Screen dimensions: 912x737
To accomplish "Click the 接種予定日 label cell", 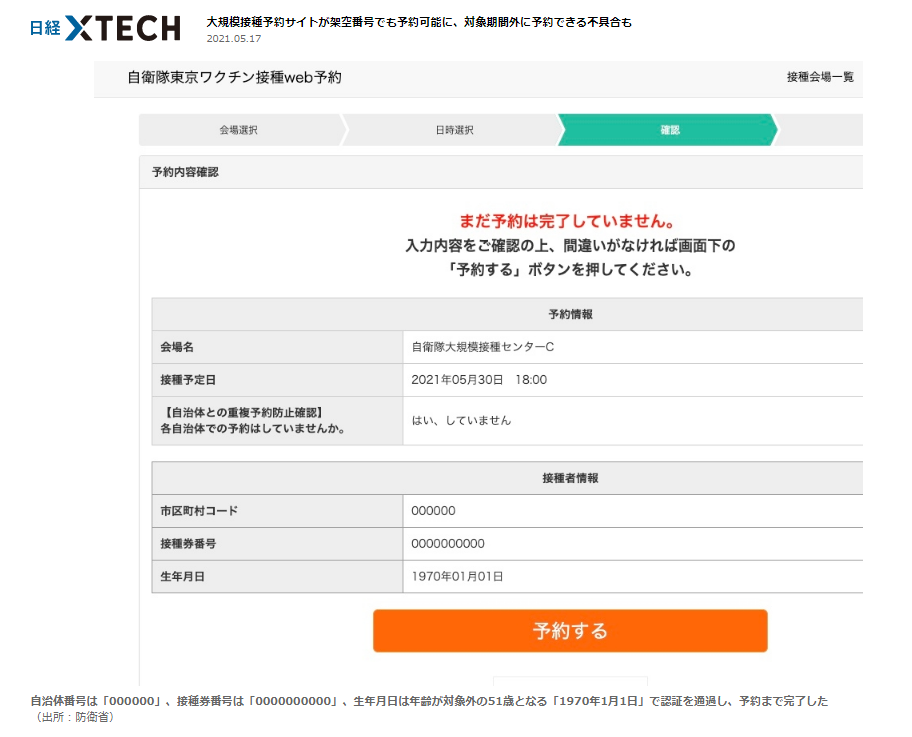I will pyautogui.click(x=277, y=380).
